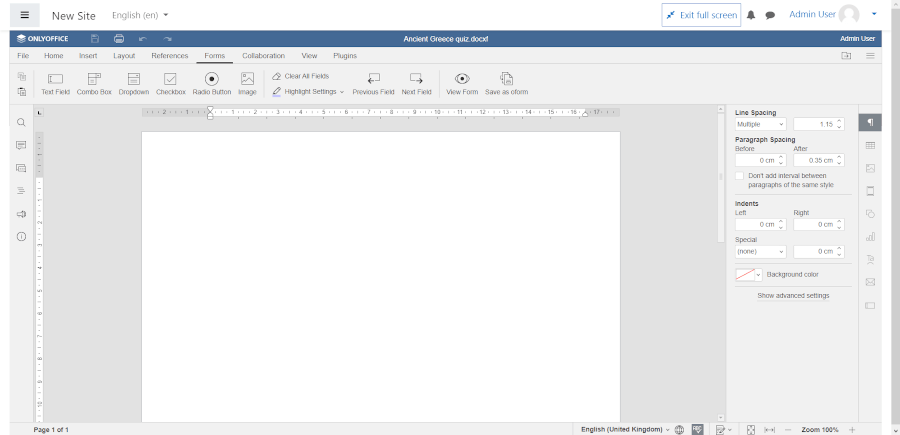The width and height of the screenshot is (900, 435).
Task: Open the Admin User menu dropdown
Action: click(x=874, y=14)
